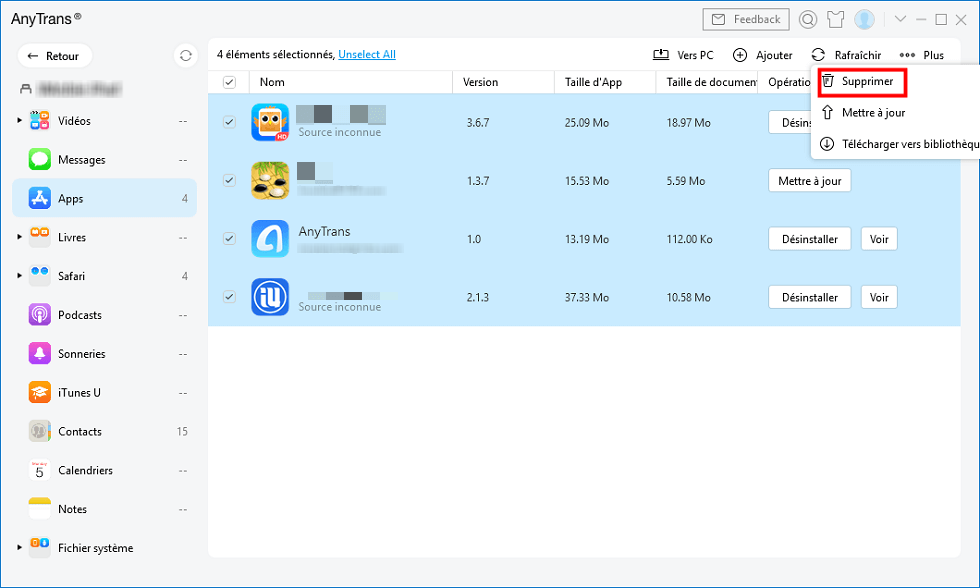Image resolution: width=980 pixels, height=588 pixels.
Task: Uncheck the AnyTrans app row checkbox
Action: pyautogui.click(x=229, y=238)
